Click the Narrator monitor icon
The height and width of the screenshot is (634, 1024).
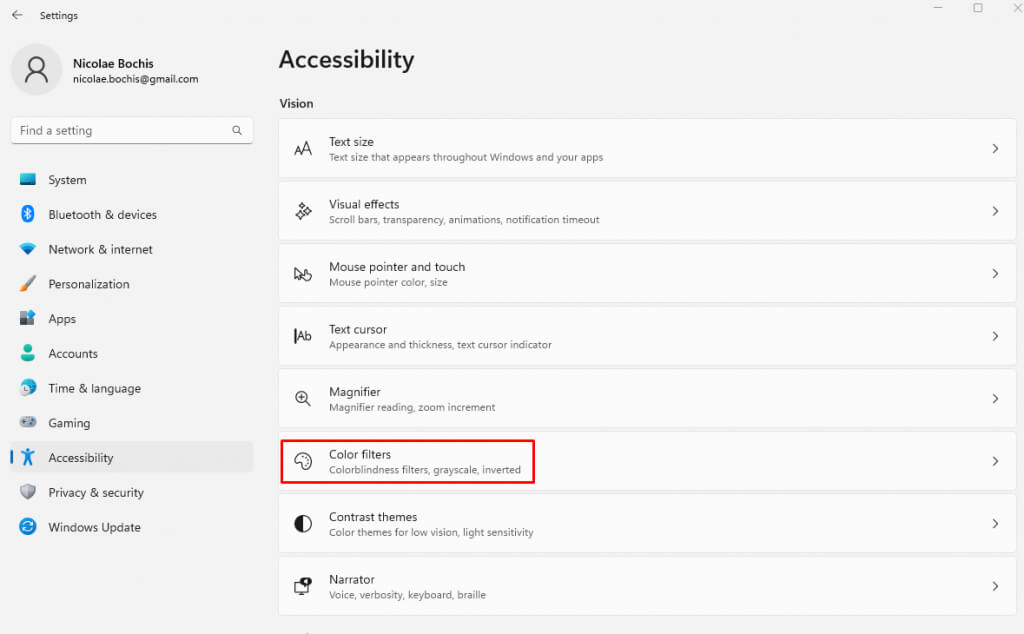coord(303,586)
